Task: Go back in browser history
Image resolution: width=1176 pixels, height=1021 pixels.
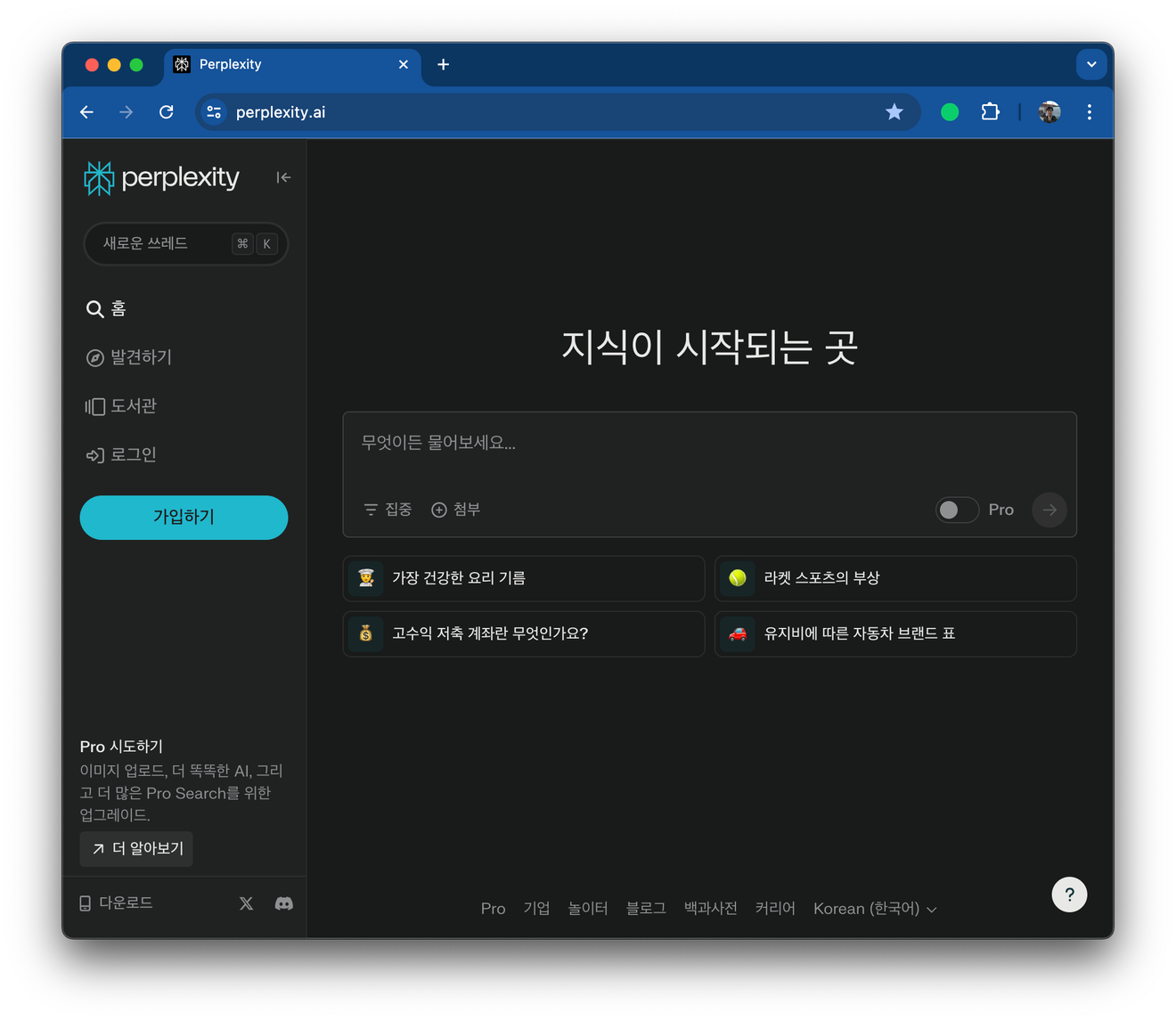Action: pos(86,112)
